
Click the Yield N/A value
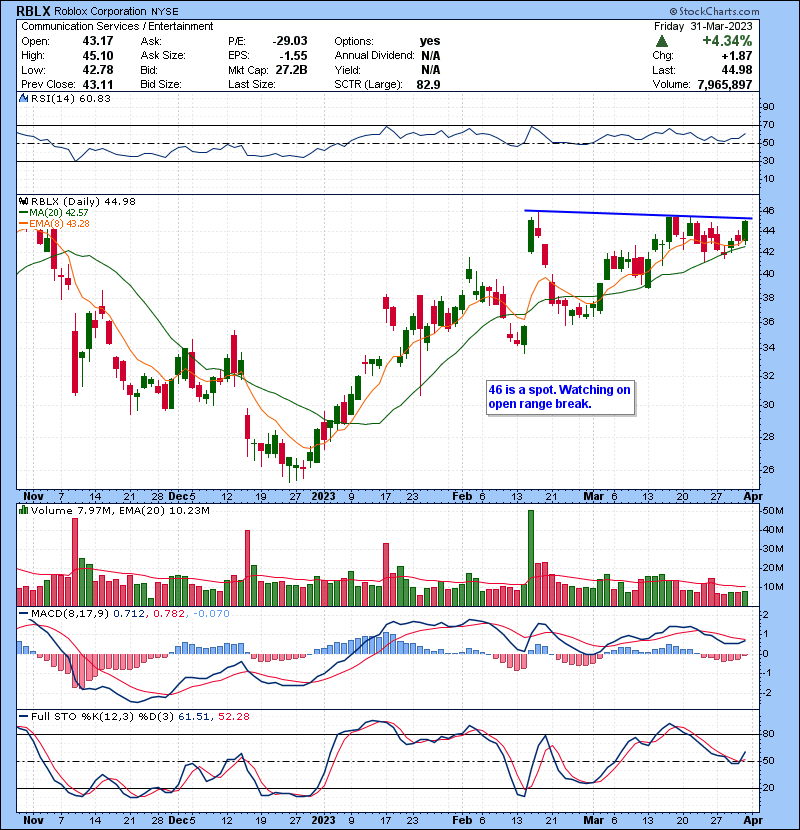click(x=430, y=70)
